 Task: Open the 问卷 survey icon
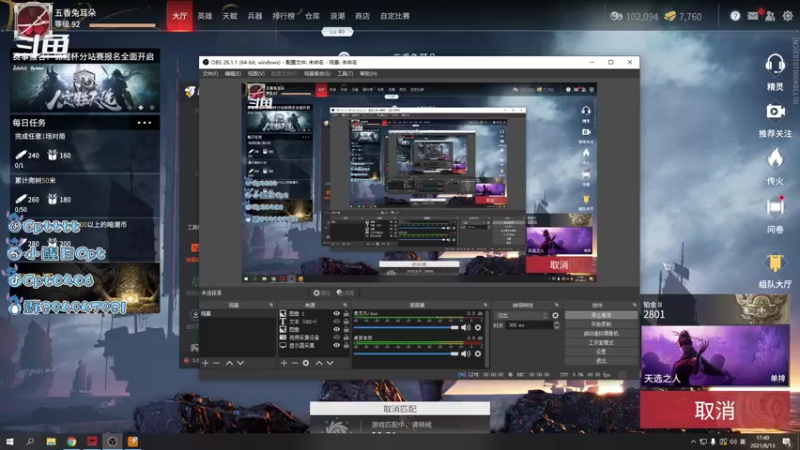coord(775,207)
